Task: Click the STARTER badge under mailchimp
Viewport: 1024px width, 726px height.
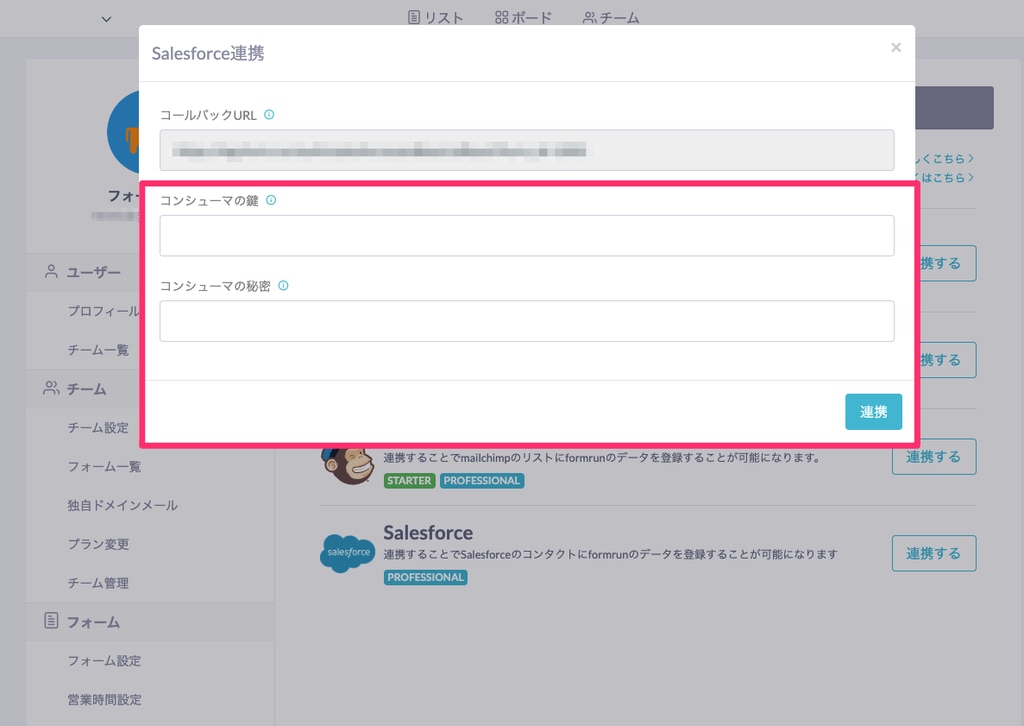Action: [x=409, y=481]
